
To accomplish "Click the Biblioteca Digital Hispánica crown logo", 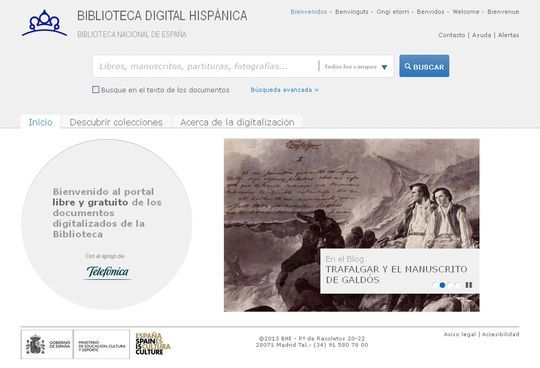I will tap(44, 23).
